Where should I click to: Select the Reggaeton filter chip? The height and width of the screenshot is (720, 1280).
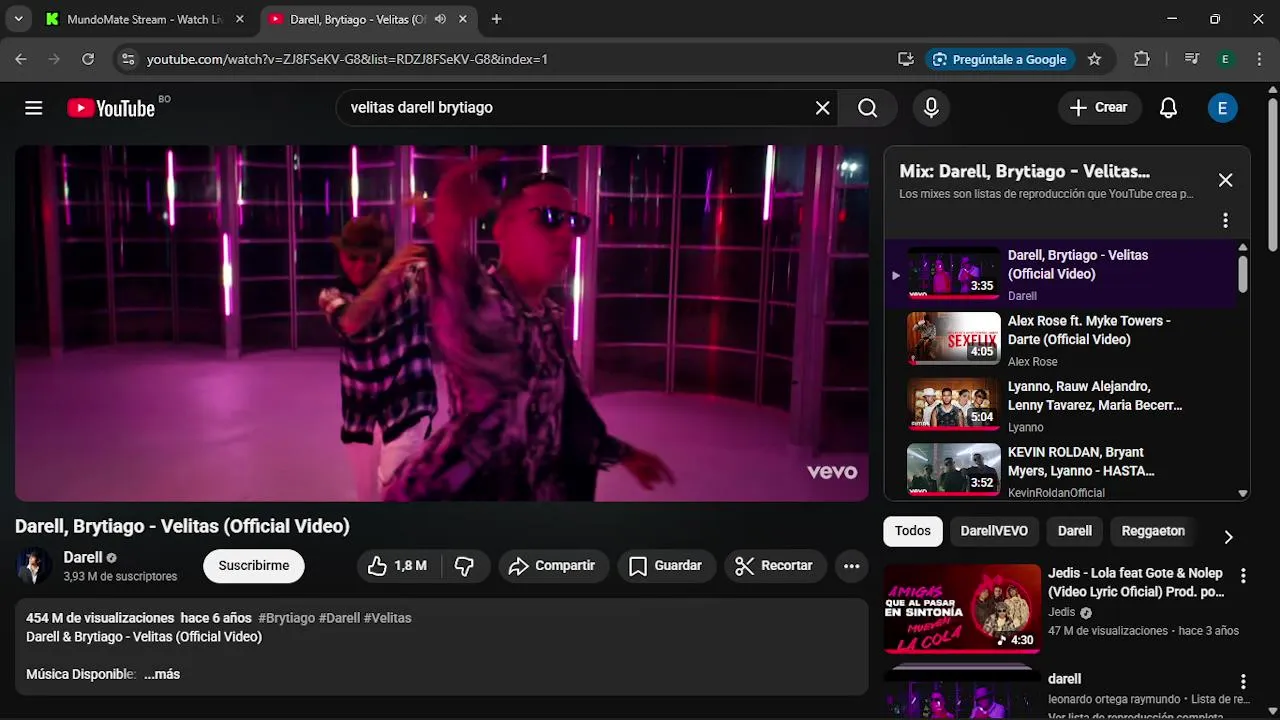click(x=1153, y=531)
